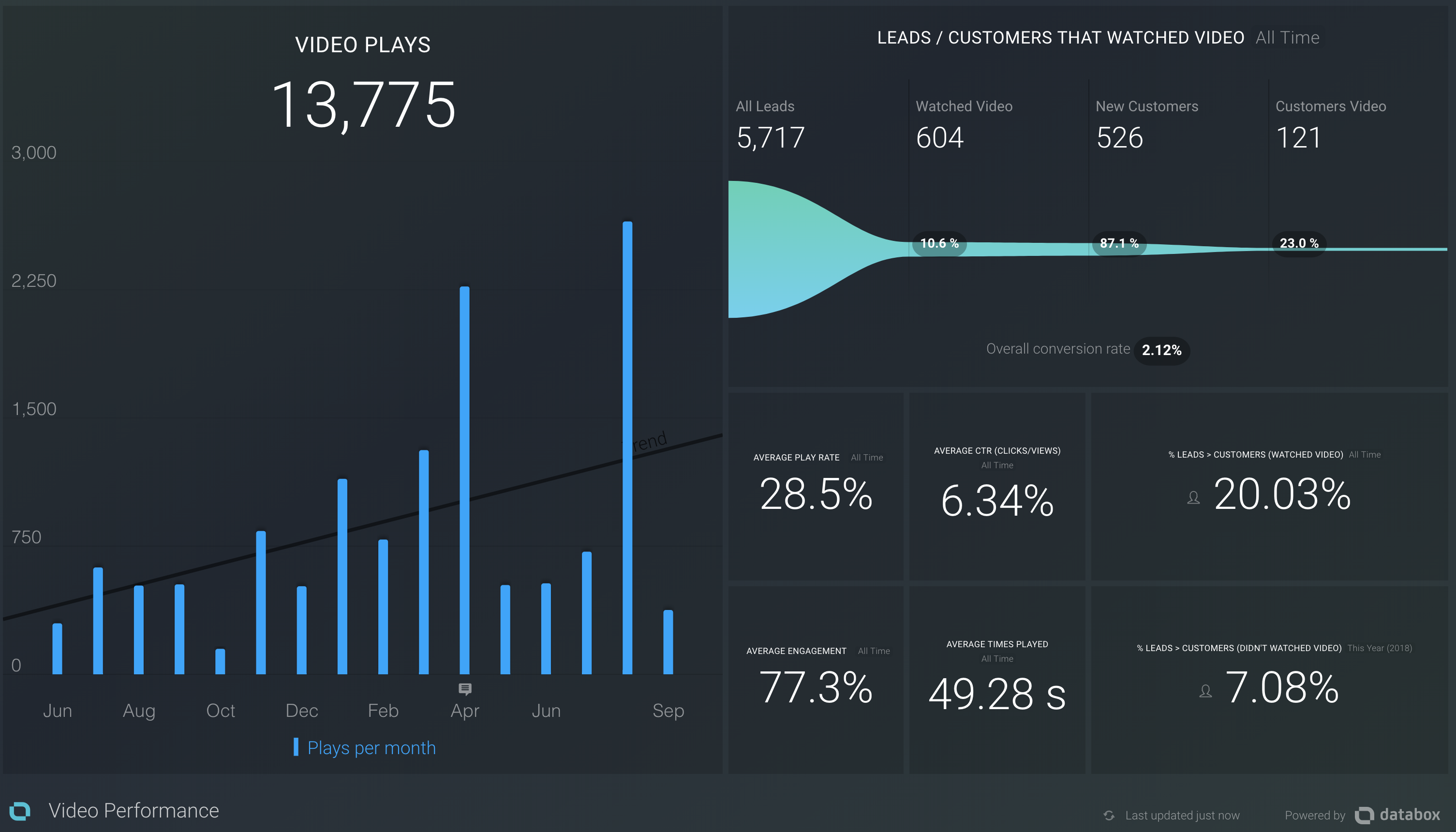Click the refresh icon beside Last updated

[1109, 816]
